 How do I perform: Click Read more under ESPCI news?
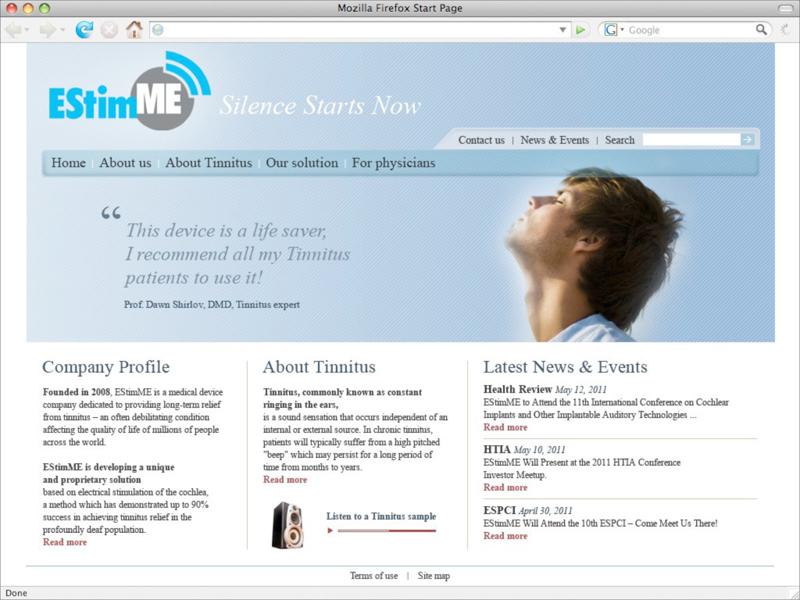coord(506,536)
